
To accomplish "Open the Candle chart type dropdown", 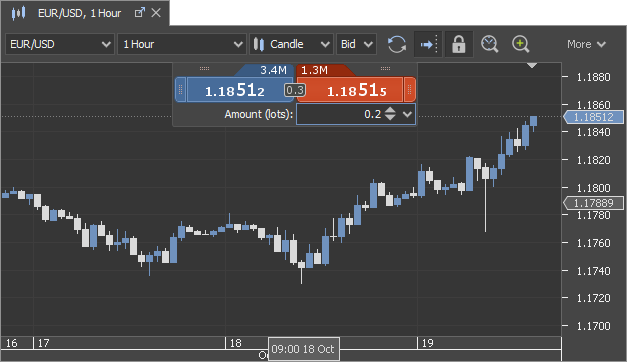I will [292, 44].
